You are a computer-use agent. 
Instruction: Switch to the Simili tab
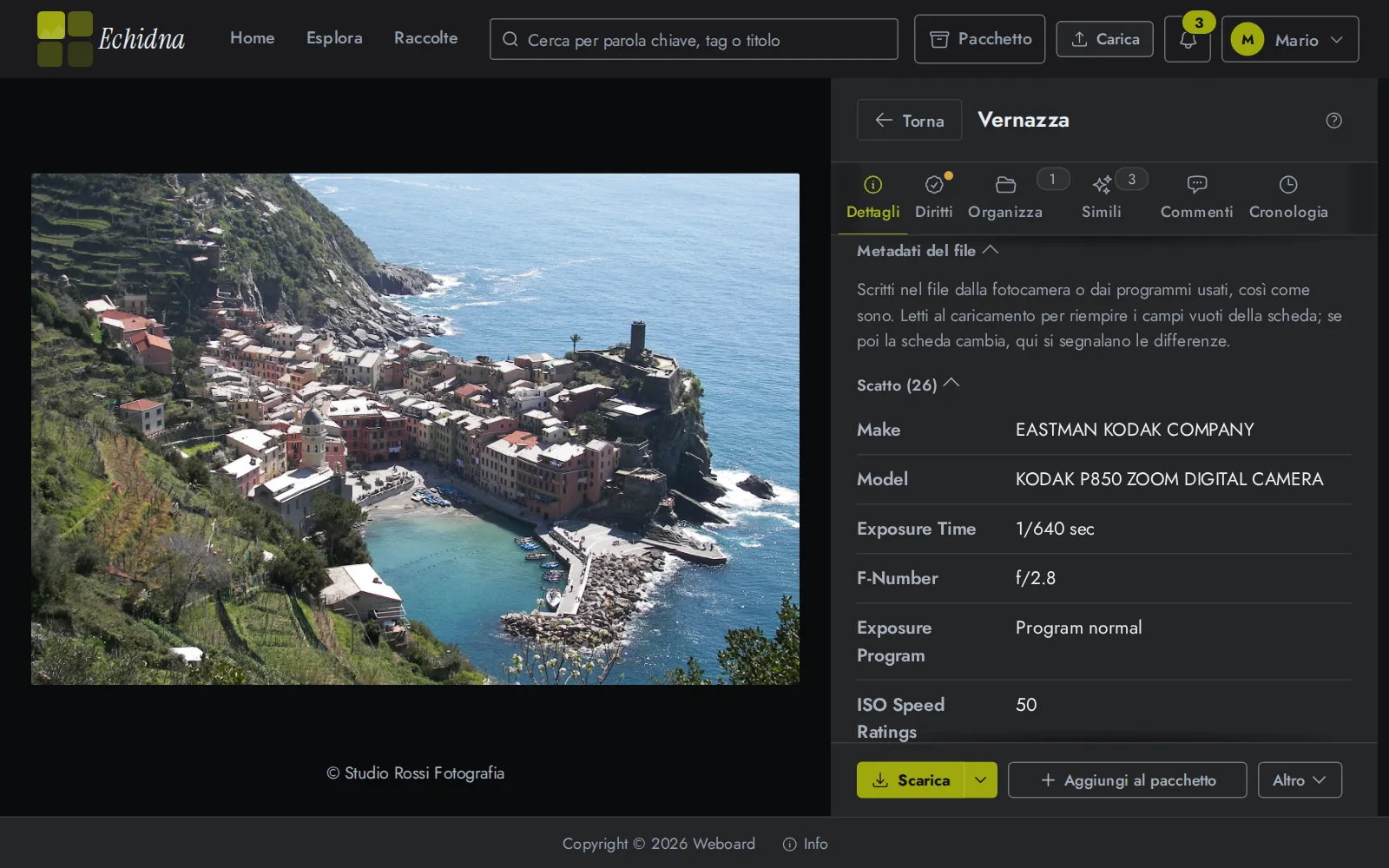1102,198
